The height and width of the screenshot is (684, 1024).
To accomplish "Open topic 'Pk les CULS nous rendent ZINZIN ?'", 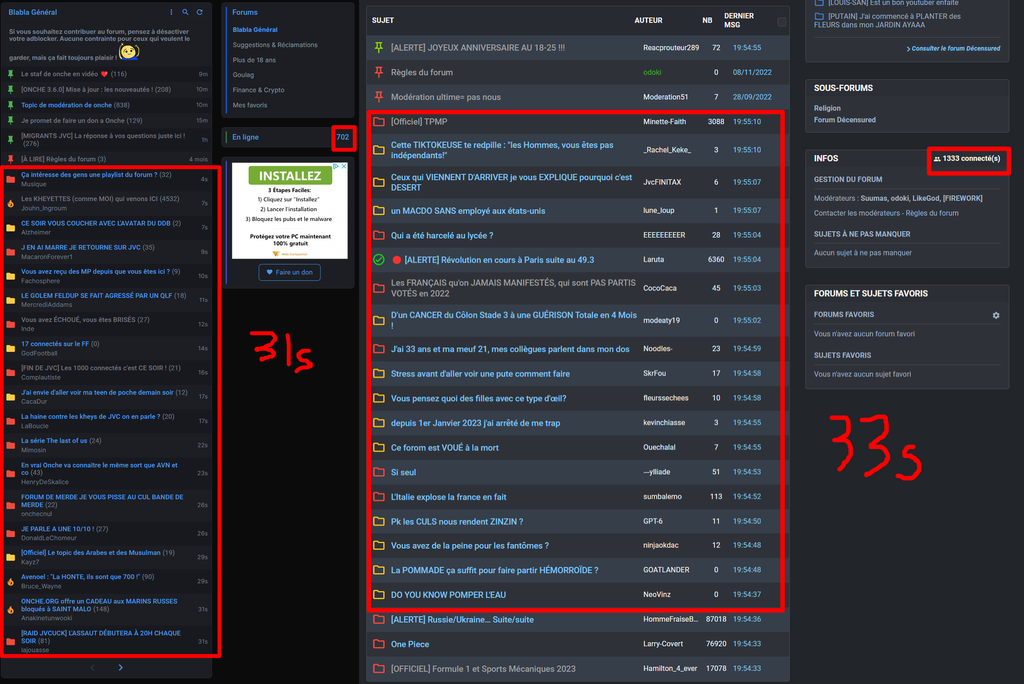I will (x=456, y=521).
